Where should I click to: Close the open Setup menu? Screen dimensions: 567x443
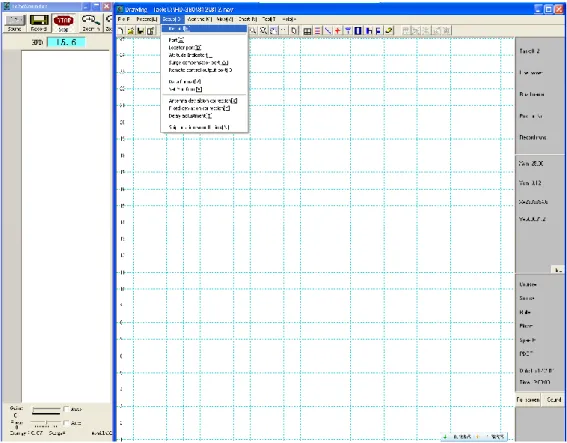(172, 19)
